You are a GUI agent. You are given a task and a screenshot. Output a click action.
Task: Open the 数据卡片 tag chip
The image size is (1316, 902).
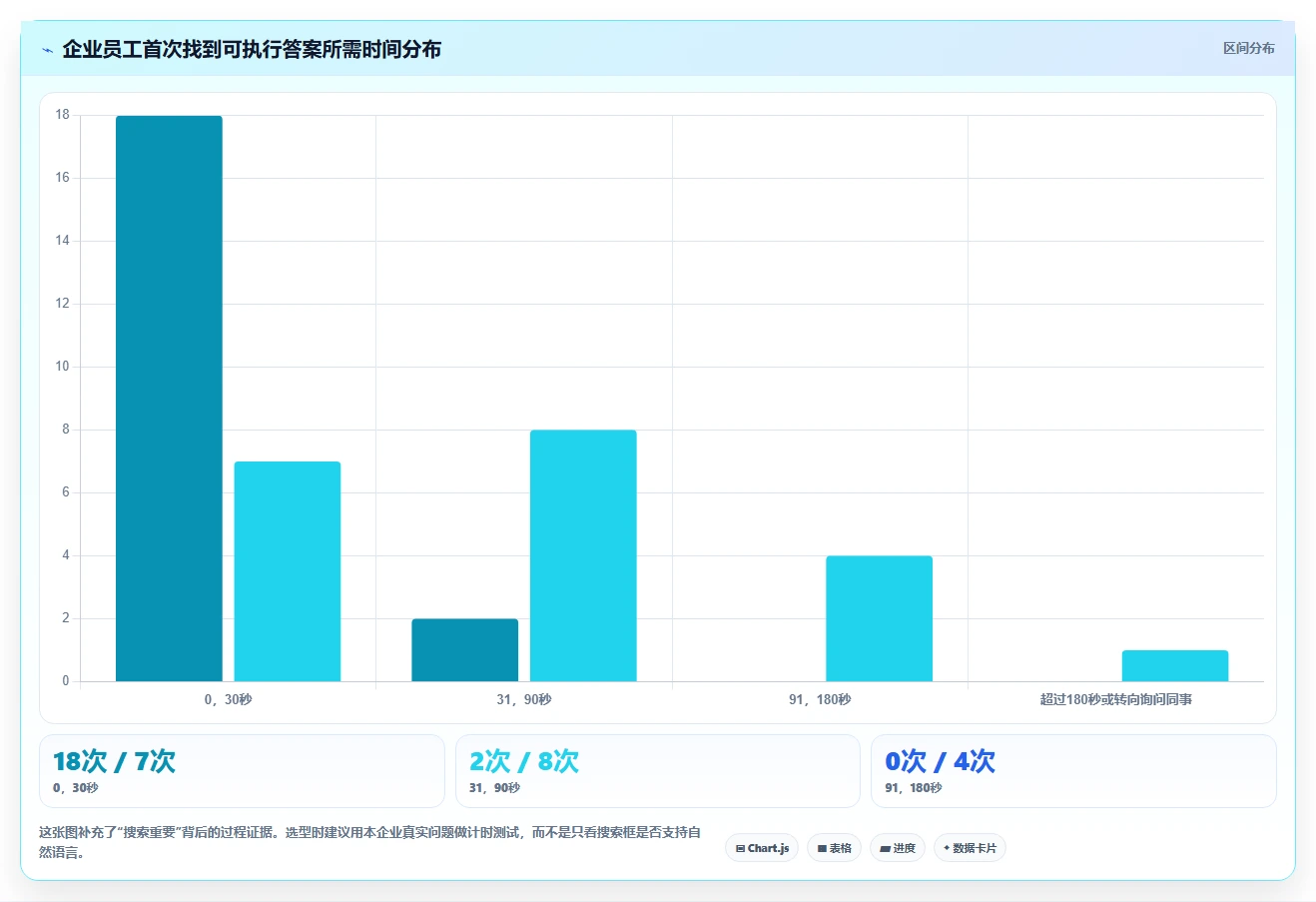(970, 848)
